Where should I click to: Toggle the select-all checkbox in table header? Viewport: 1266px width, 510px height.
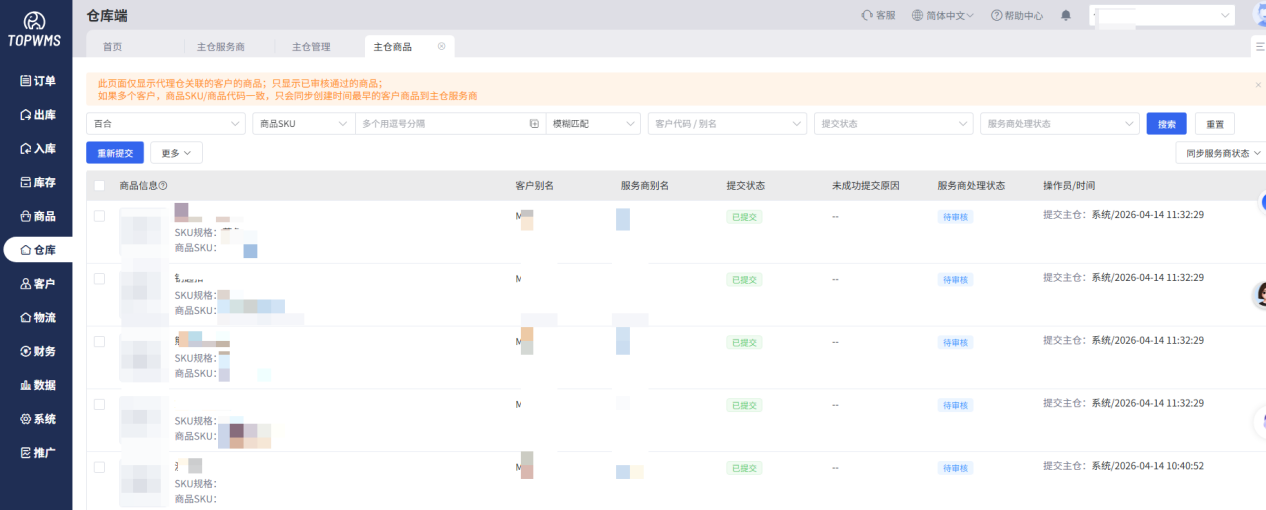99,185
